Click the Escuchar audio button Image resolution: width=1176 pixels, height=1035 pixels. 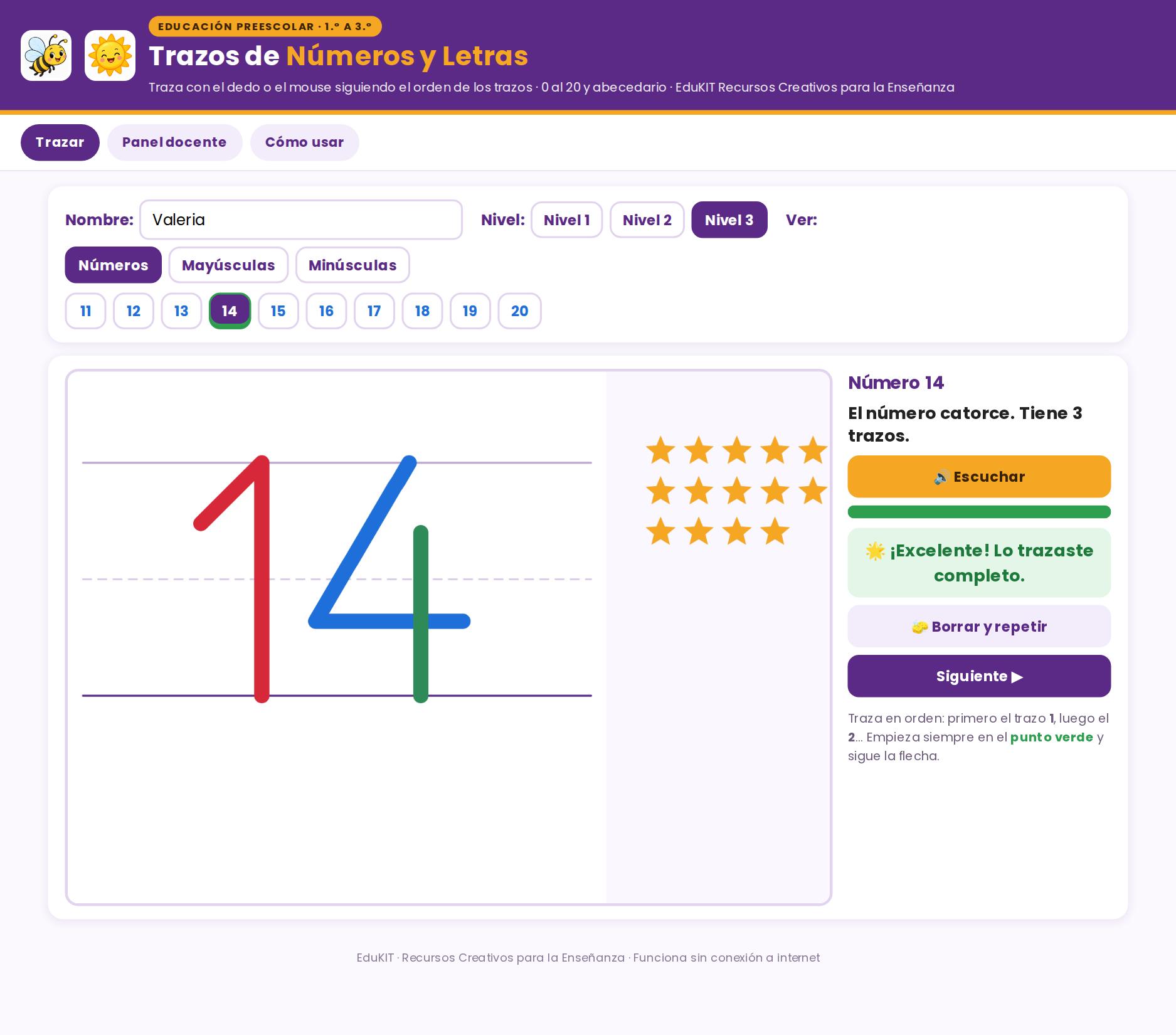coord(979,477)
